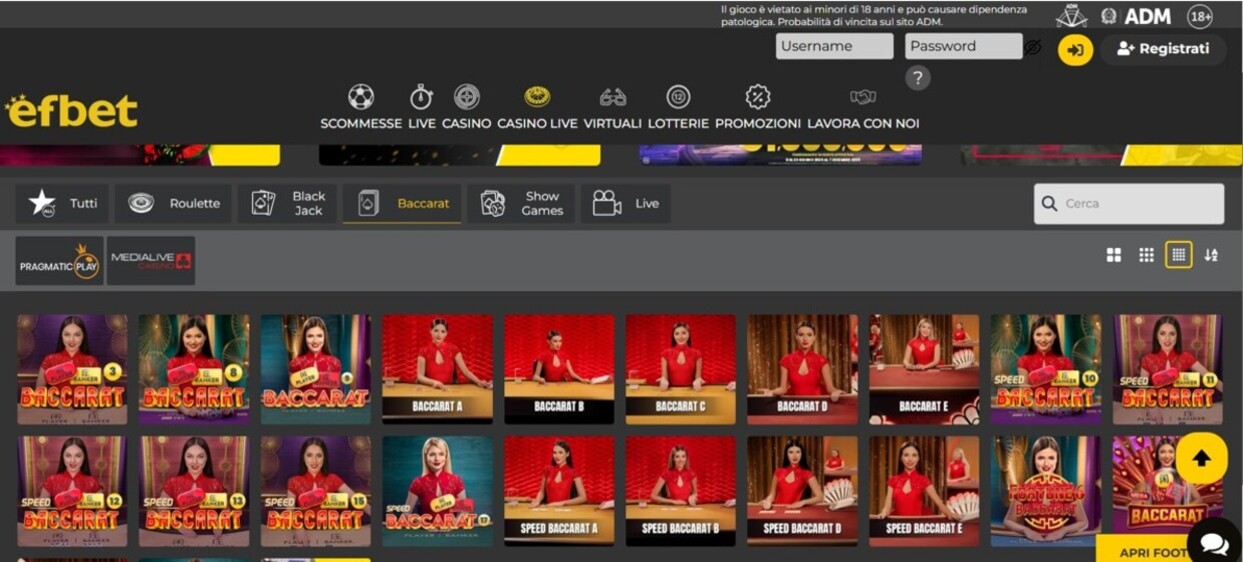Viewport: 1243px width, 562px height.
Task: Filter games by Medialive Casino provider
Action: pyautogui.click(x=151, y=261)
